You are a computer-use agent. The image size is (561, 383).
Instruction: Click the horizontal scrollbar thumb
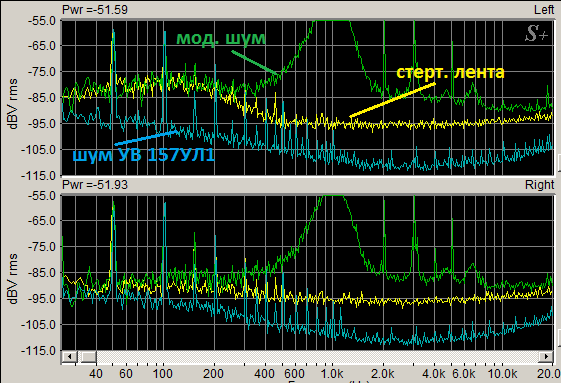click(87, 357)
